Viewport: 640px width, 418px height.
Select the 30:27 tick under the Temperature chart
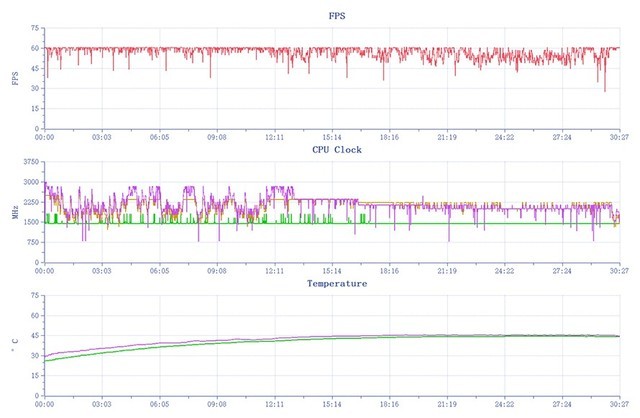coord(619,405)
